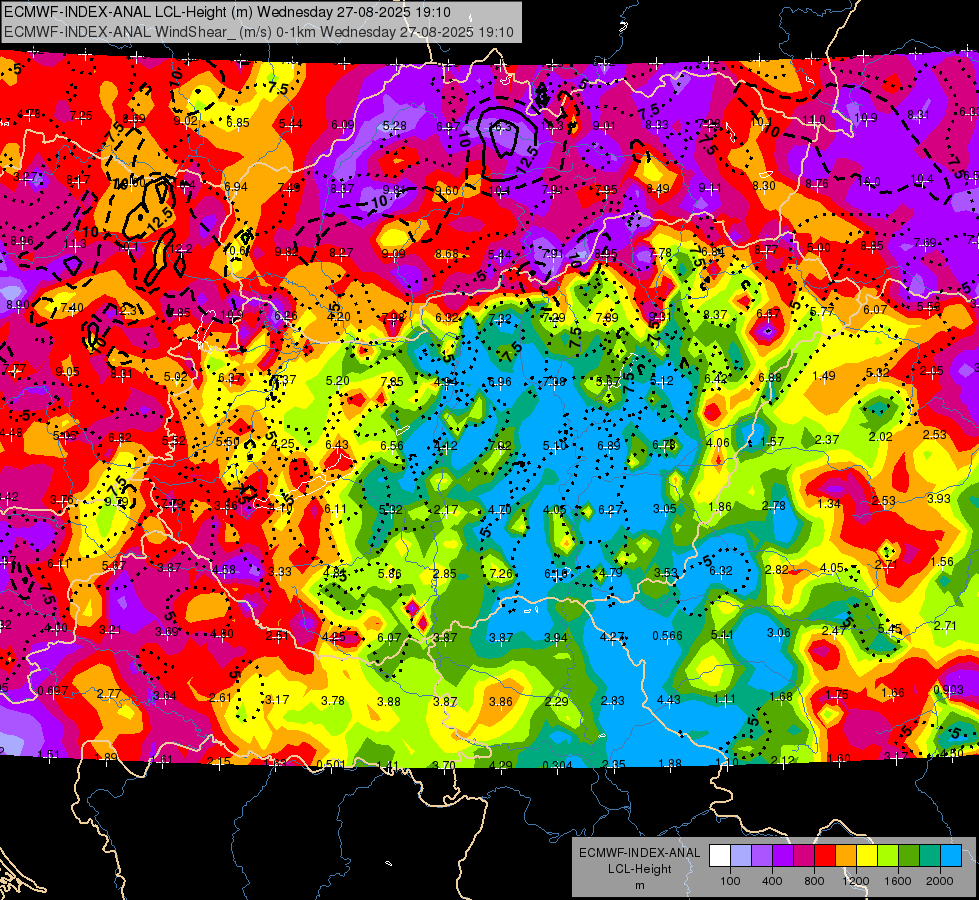Click the wind shear value "1.11"
The width and height of the screenshot is (979, 900).
724,699
